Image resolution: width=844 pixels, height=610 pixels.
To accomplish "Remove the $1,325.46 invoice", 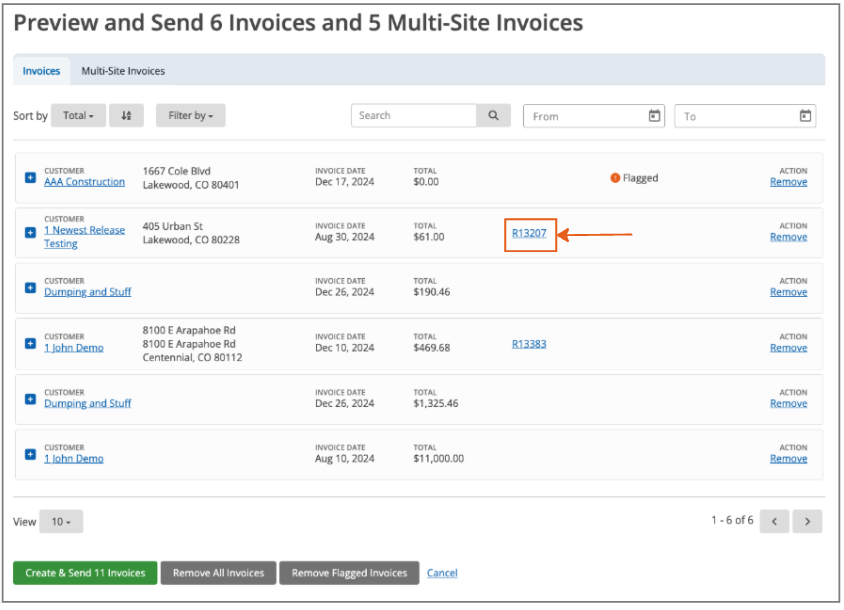I will (789, 403).
